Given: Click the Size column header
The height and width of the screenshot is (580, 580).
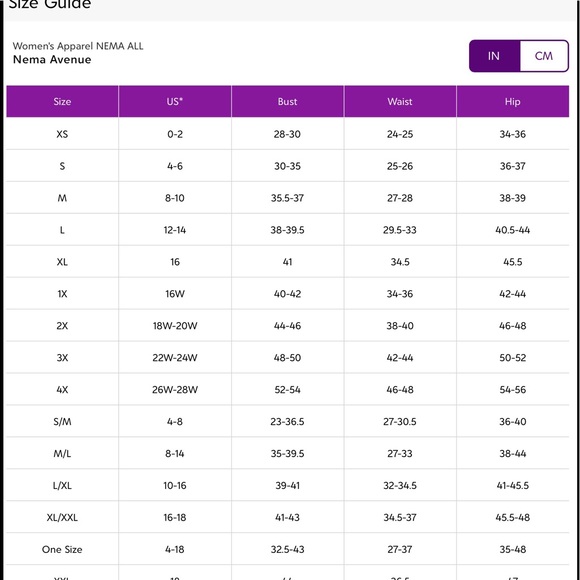Looking at the screenshot, I should (x=62, y=101).
